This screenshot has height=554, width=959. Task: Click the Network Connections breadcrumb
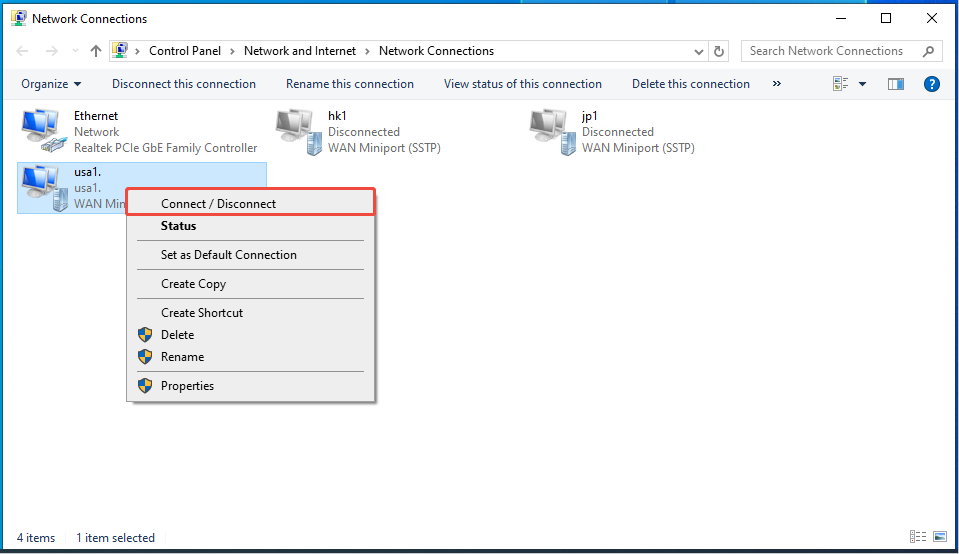pos(436,51)
